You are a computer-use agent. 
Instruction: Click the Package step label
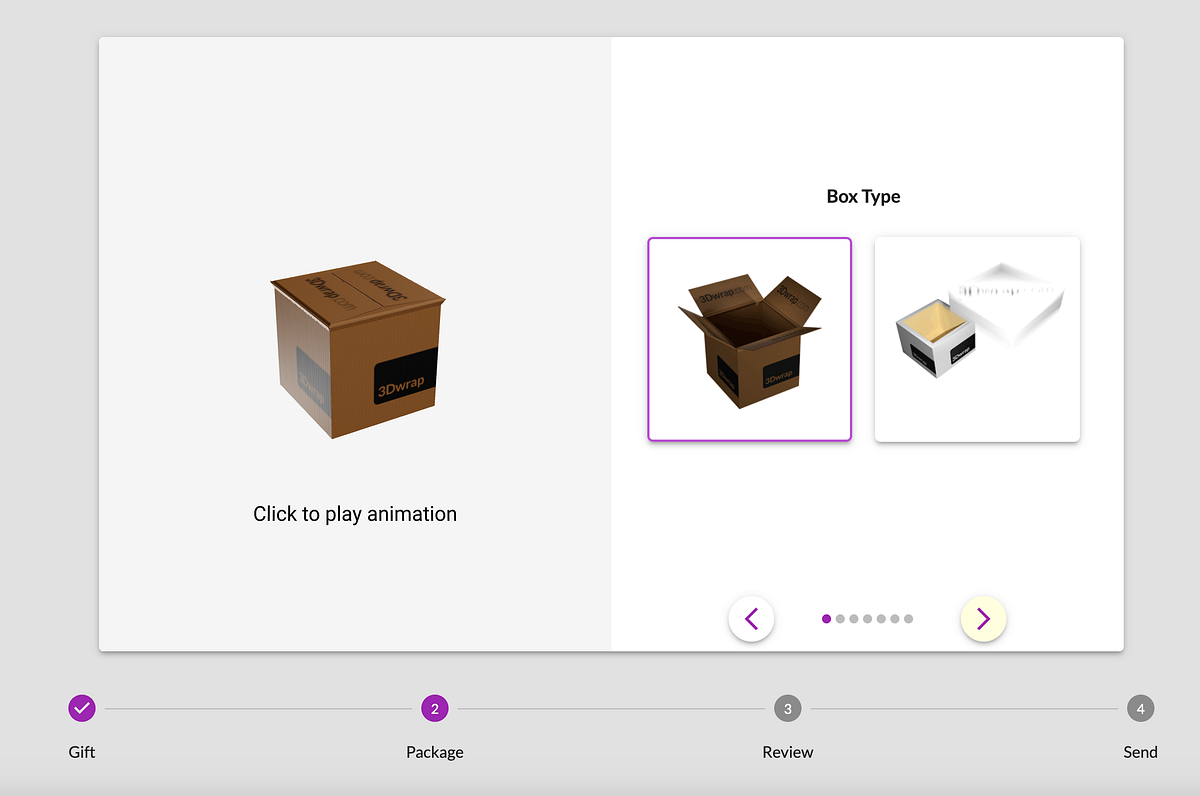(x=435, y=752)
